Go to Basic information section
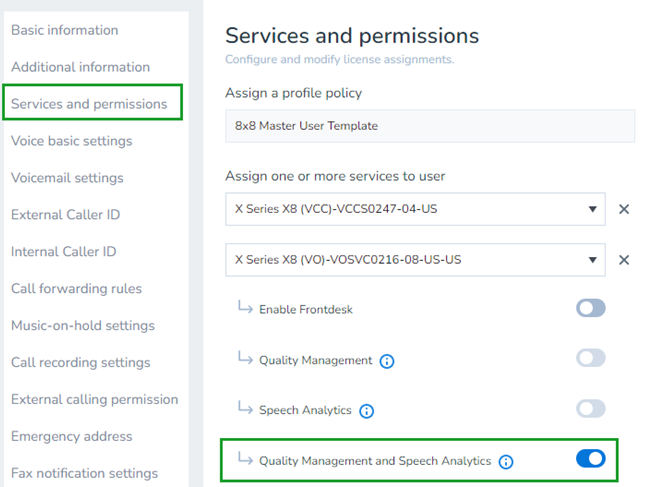The height and width of the screenshot is (487, 650). 64,30
